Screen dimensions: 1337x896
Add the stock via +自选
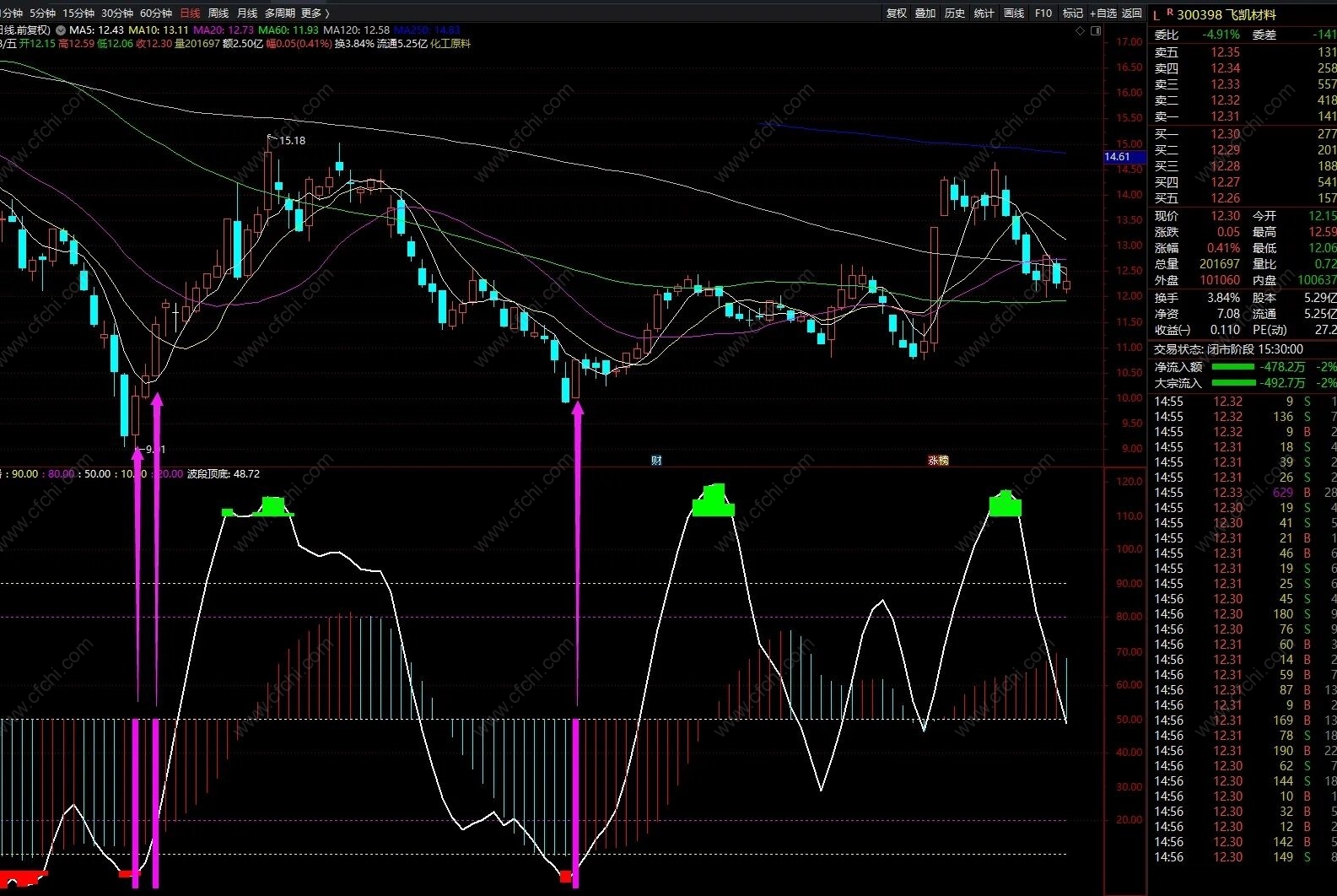[1102, 13]
